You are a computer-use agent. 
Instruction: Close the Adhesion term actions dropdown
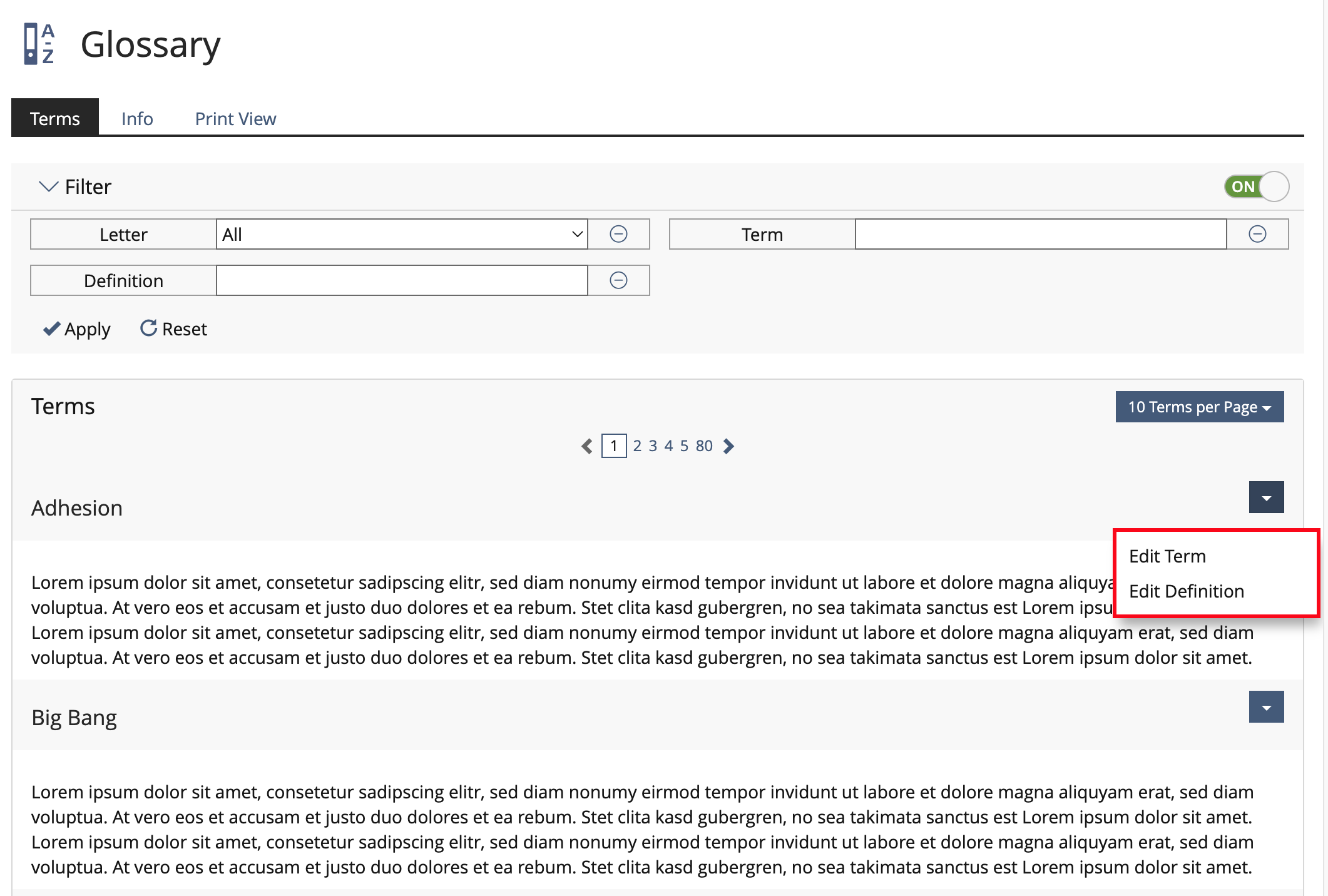(1266, 497)
